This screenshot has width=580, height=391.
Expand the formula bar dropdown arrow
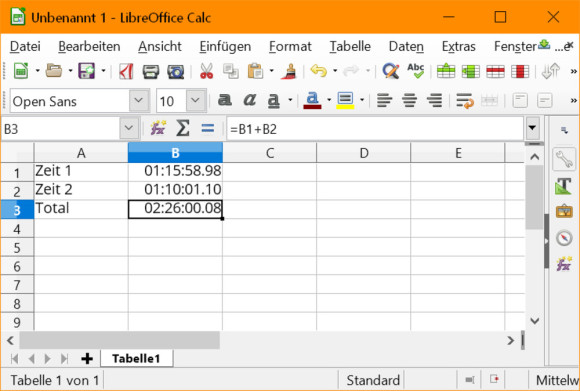click(x=532, y=128)
